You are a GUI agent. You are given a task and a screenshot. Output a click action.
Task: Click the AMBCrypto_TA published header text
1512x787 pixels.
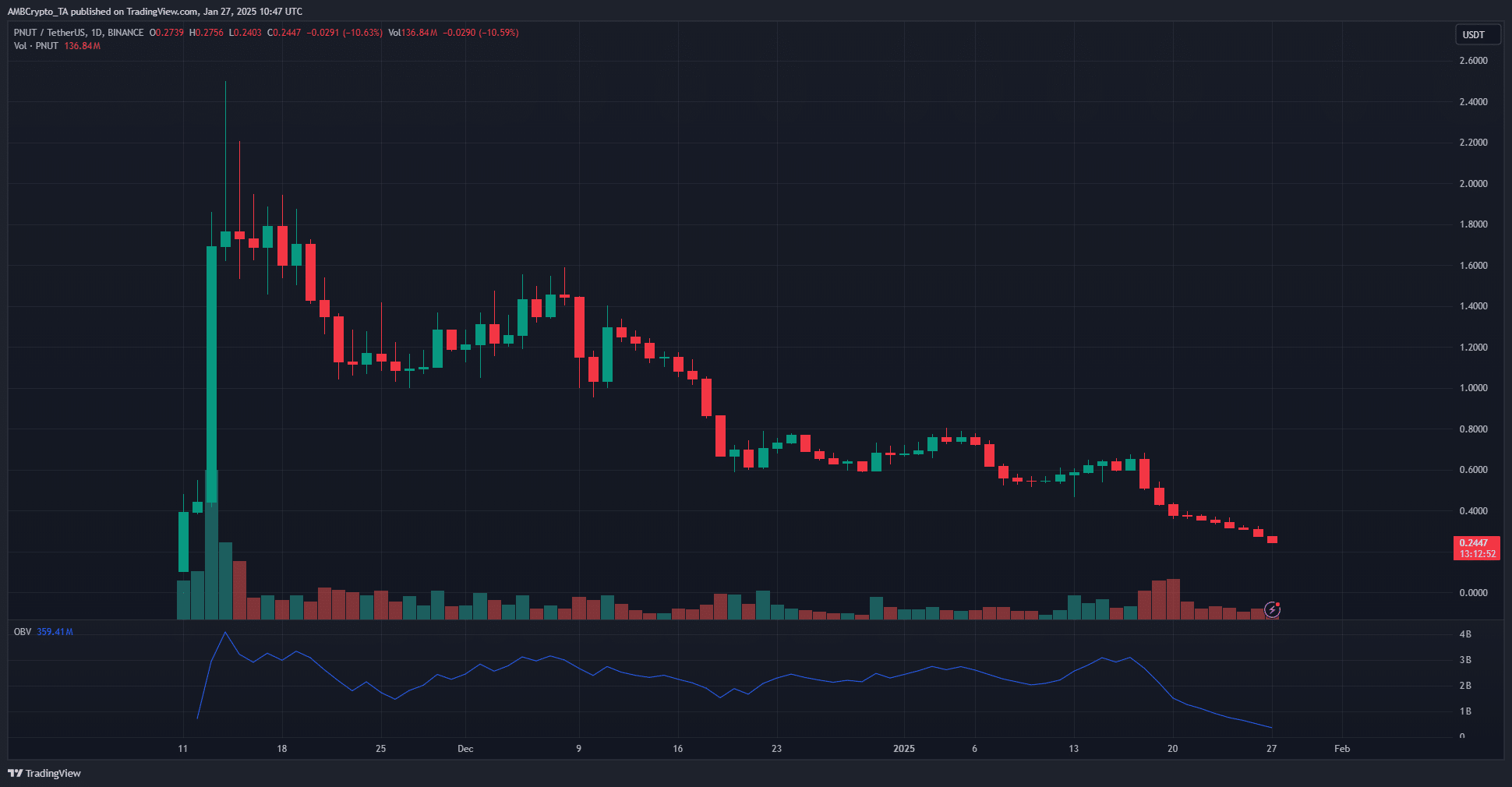[154, 12]
